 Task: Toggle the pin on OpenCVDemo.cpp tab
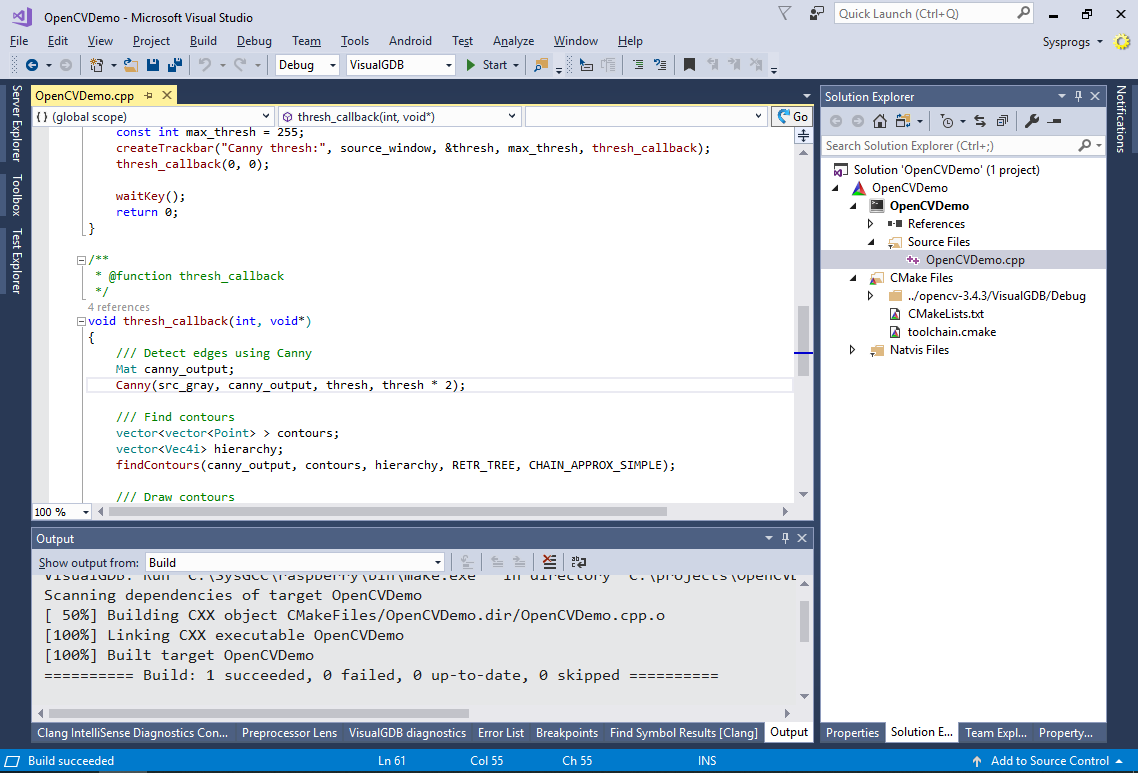click(x=148, y=96)
